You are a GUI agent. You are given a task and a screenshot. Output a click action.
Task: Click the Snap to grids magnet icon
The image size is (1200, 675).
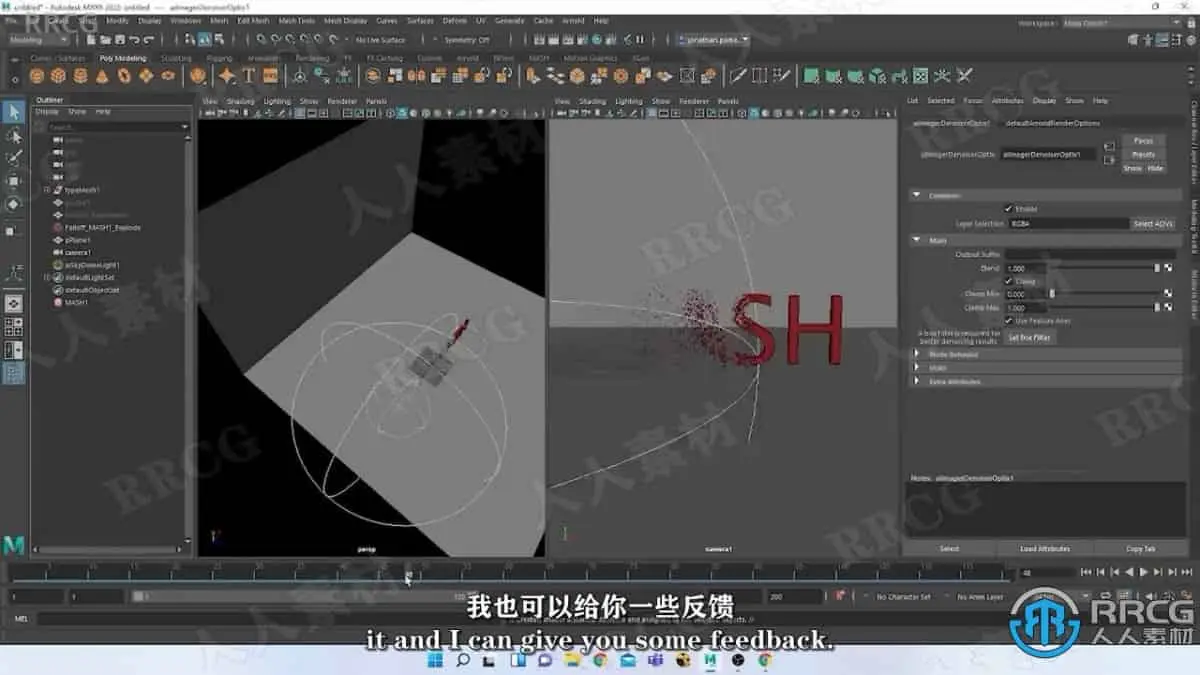(x=260, y=41)
